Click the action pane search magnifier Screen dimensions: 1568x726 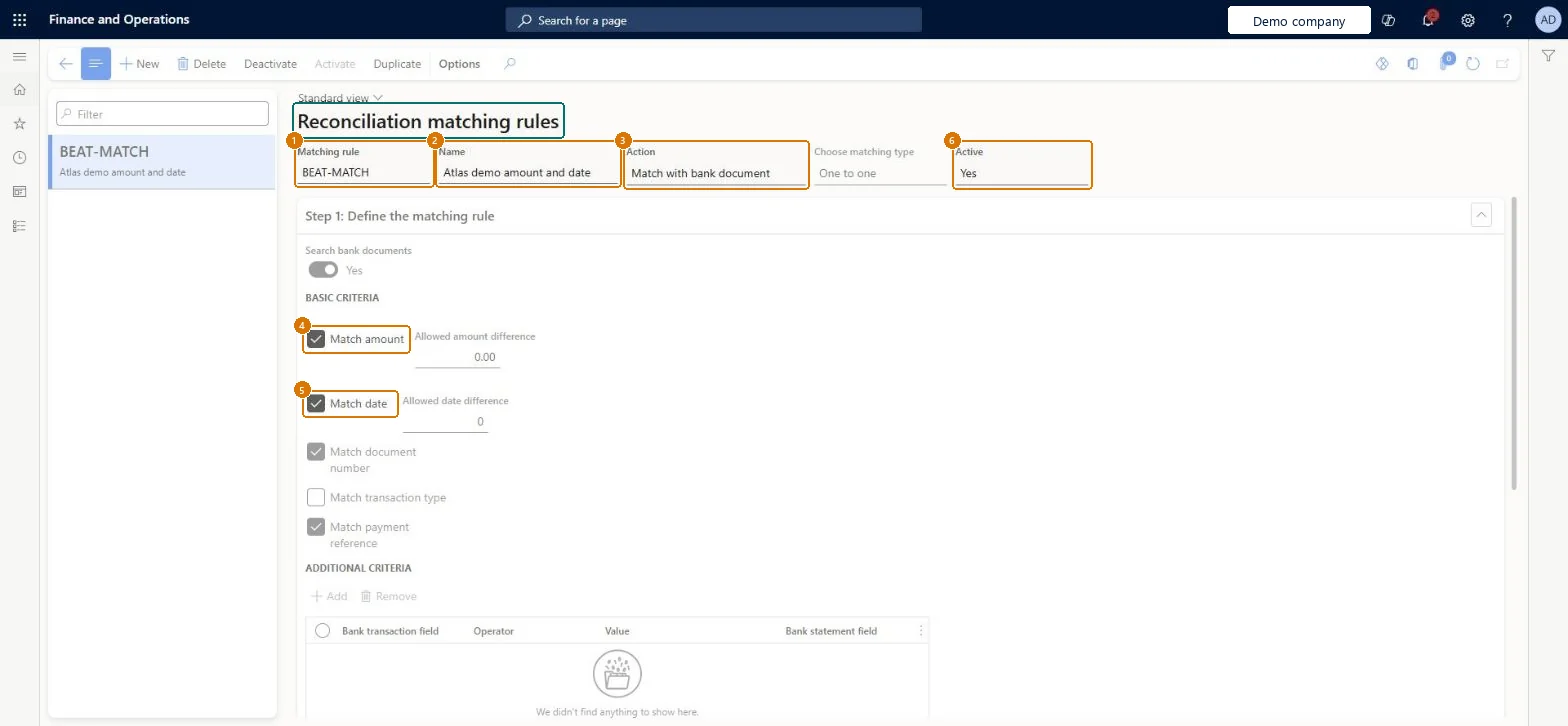point(510,64)
